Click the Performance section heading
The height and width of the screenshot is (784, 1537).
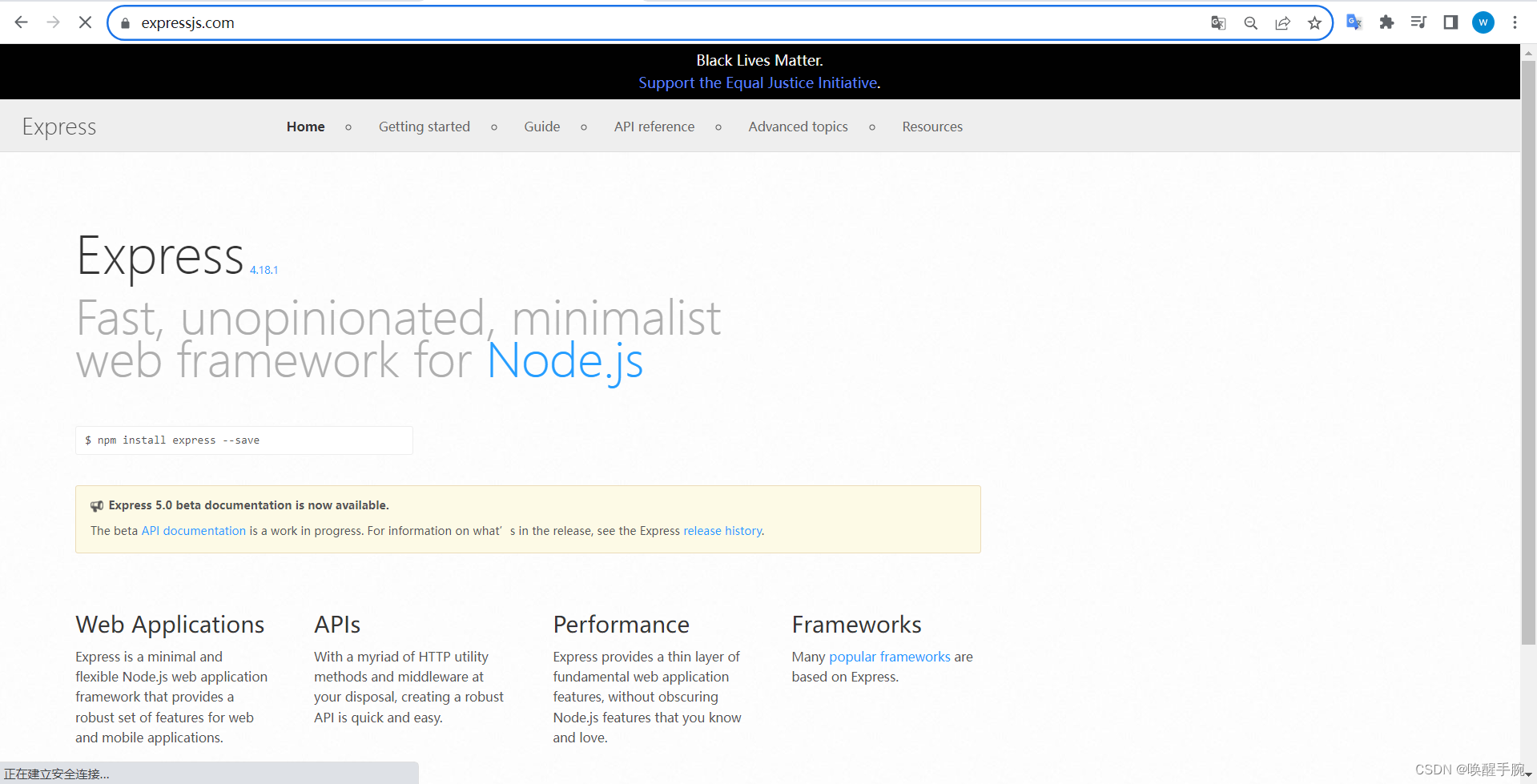pos(622,625)
